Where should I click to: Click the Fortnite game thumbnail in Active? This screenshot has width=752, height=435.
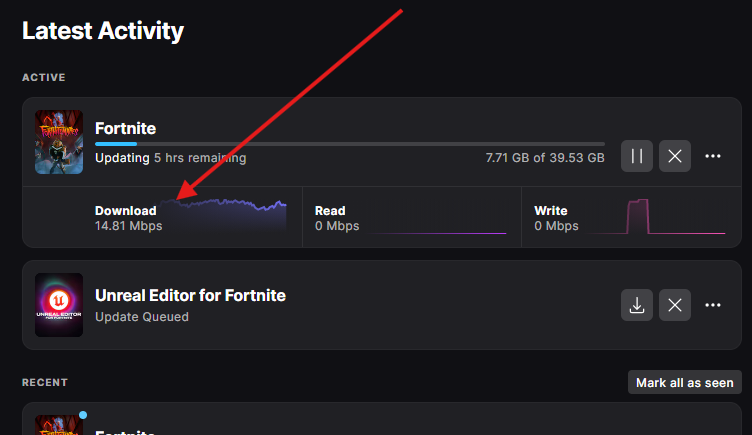coord(59,142)
